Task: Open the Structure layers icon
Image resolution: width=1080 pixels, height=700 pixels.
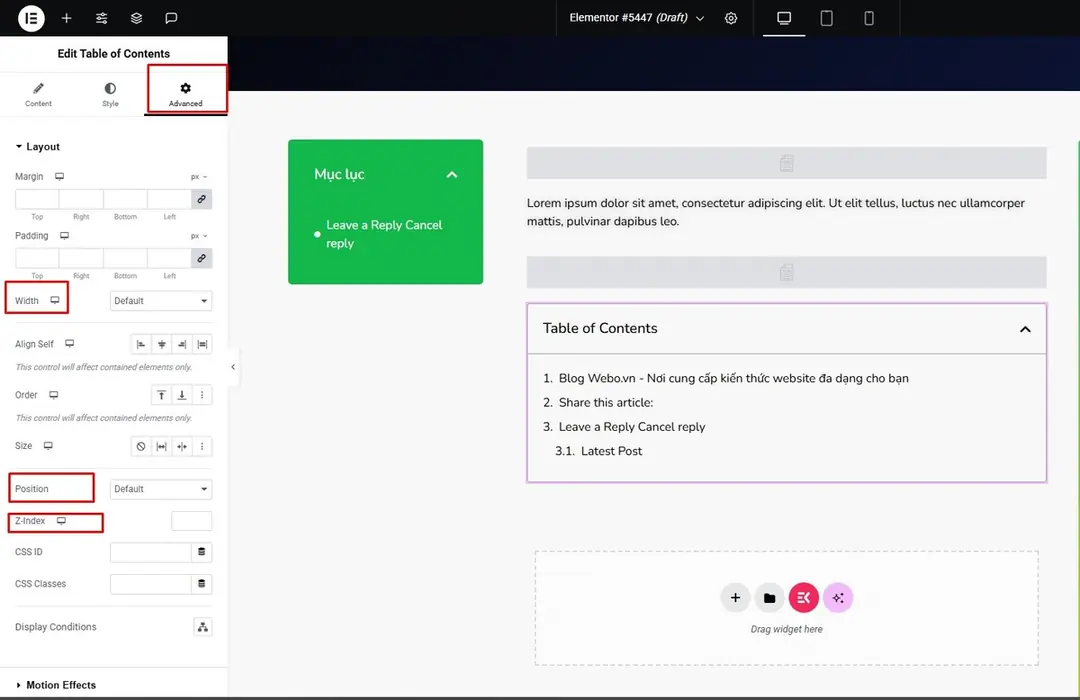Action: coord(136,18)
